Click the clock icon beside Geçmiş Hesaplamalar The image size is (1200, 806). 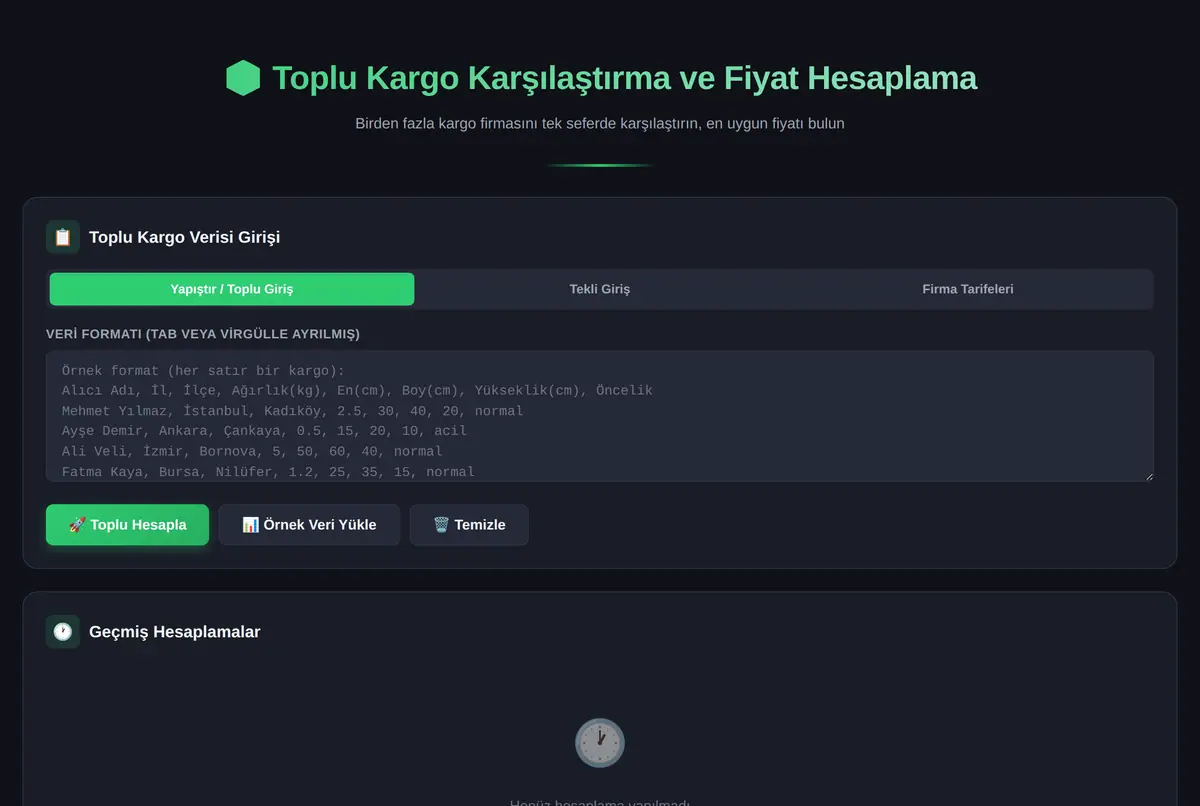(63, 632)
